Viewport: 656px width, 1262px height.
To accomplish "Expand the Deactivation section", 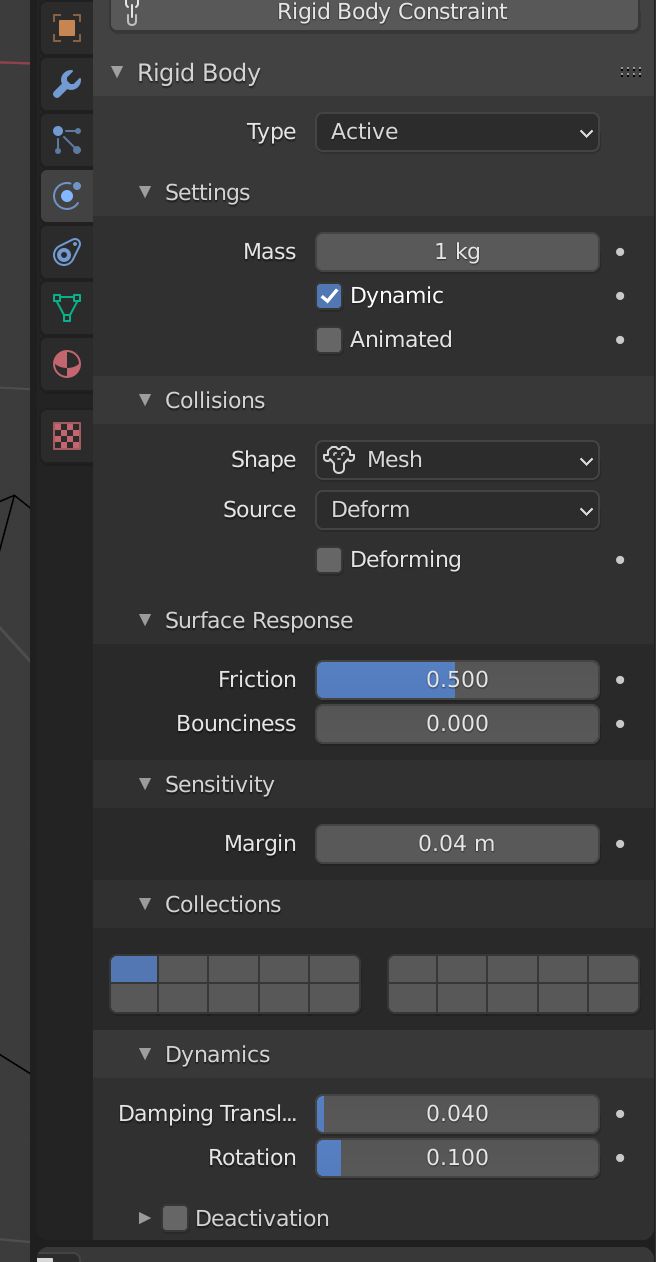I will [145, 1218].
